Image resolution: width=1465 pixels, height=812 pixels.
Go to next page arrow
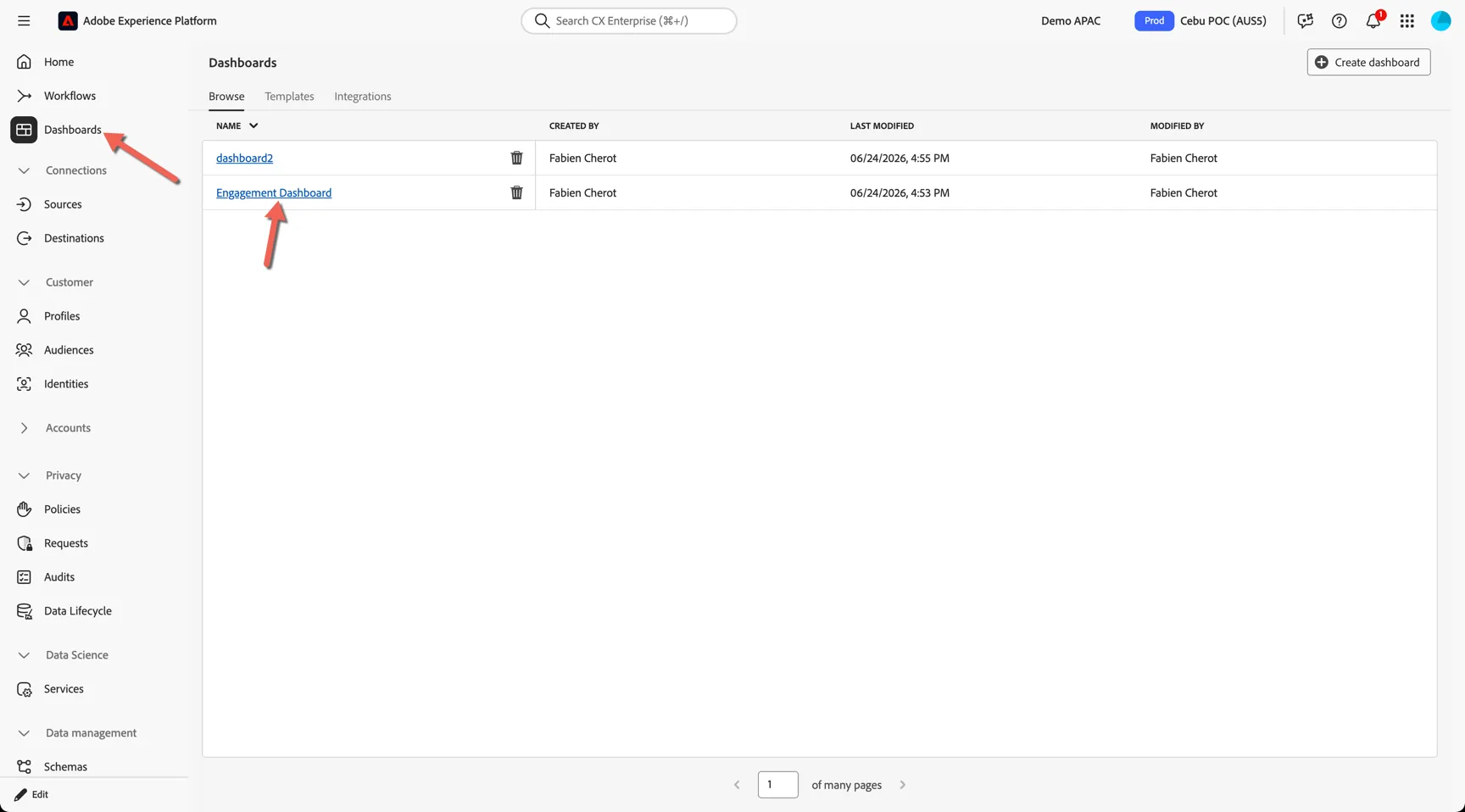click(903, 785)
